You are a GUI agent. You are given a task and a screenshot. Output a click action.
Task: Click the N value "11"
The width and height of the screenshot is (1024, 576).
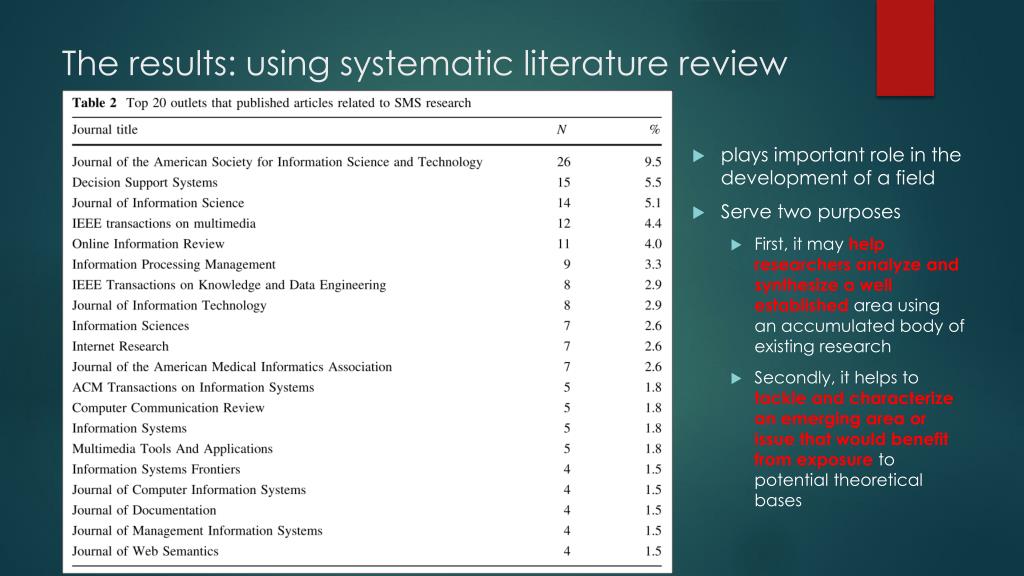(564, 244)
